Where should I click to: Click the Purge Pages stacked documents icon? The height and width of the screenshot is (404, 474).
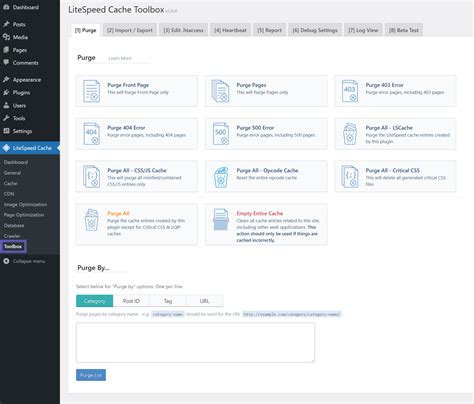(x=220, y=91)
